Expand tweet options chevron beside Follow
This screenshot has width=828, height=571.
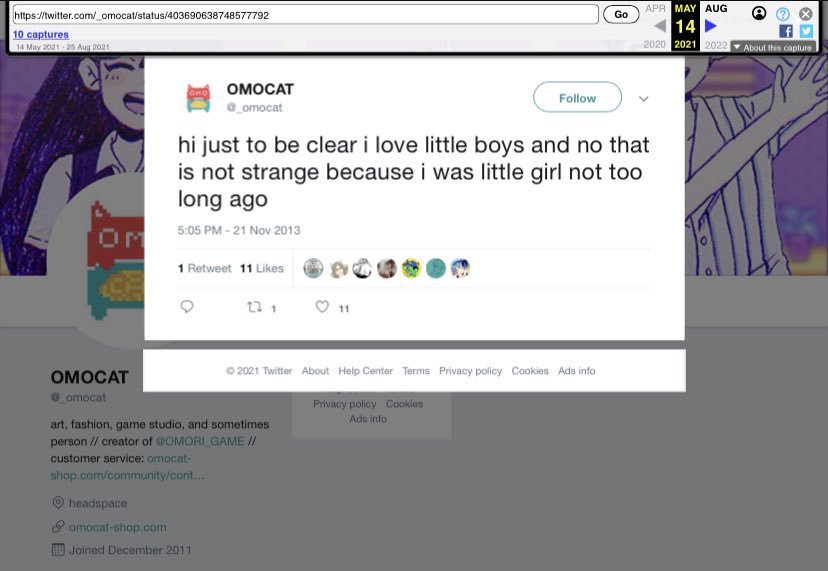(x=643, y=99)
